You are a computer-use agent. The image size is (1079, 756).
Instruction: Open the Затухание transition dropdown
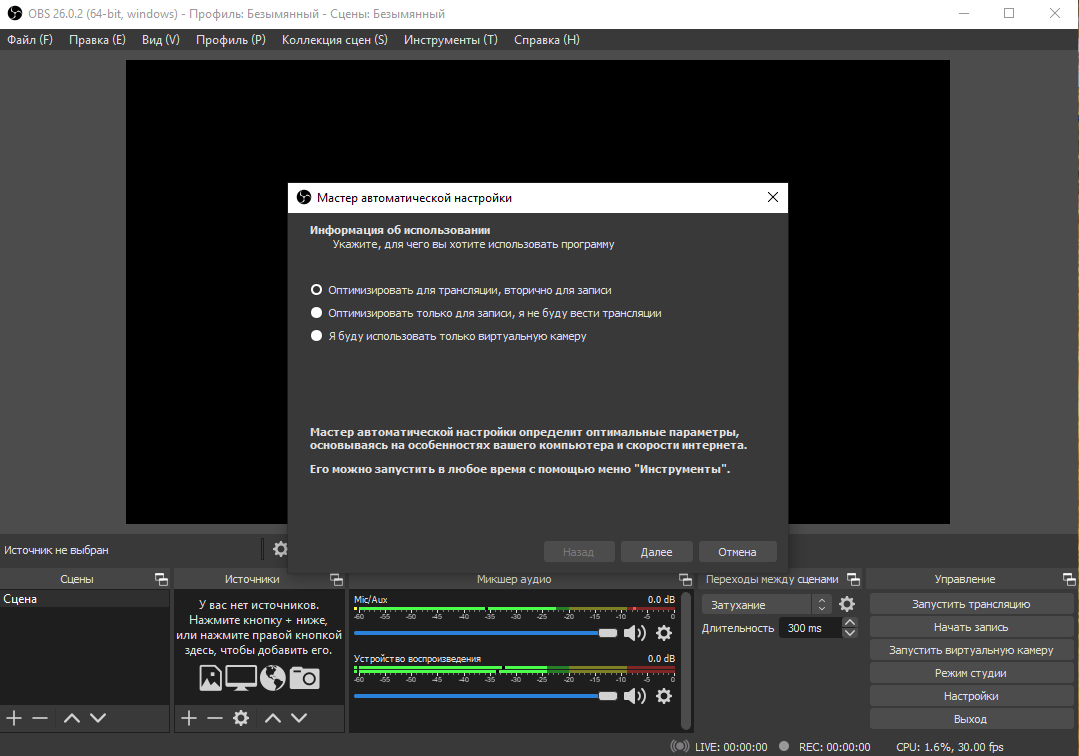click(767, 605)
